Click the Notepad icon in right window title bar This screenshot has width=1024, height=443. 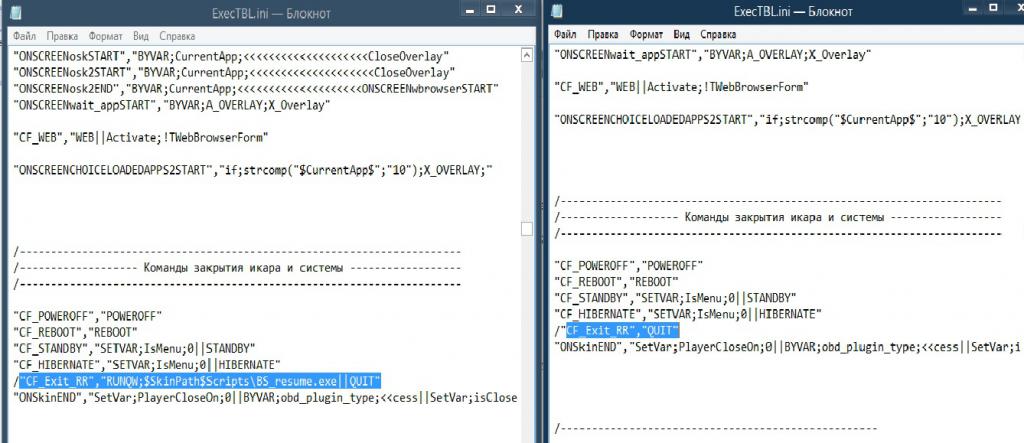coord(559,11)
